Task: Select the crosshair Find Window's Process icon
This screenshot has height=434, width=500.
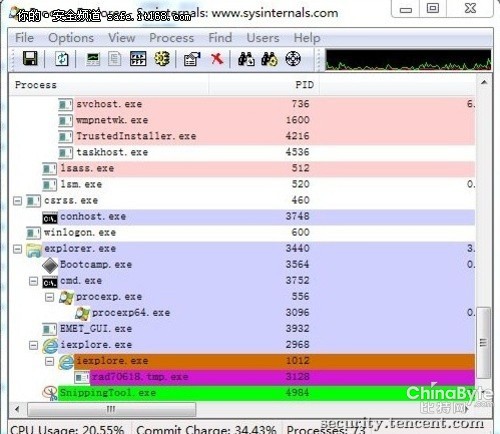Action: coord(293,59)
